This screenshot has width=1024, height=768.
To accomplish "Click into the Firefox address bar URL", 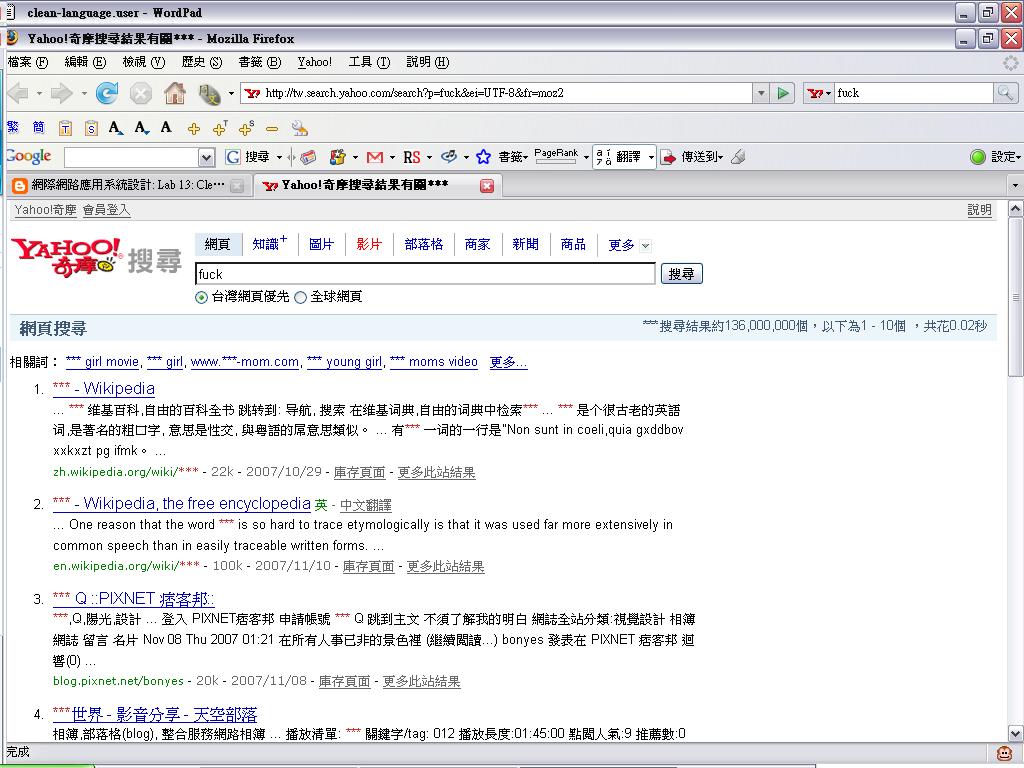I will pos(496,93).
